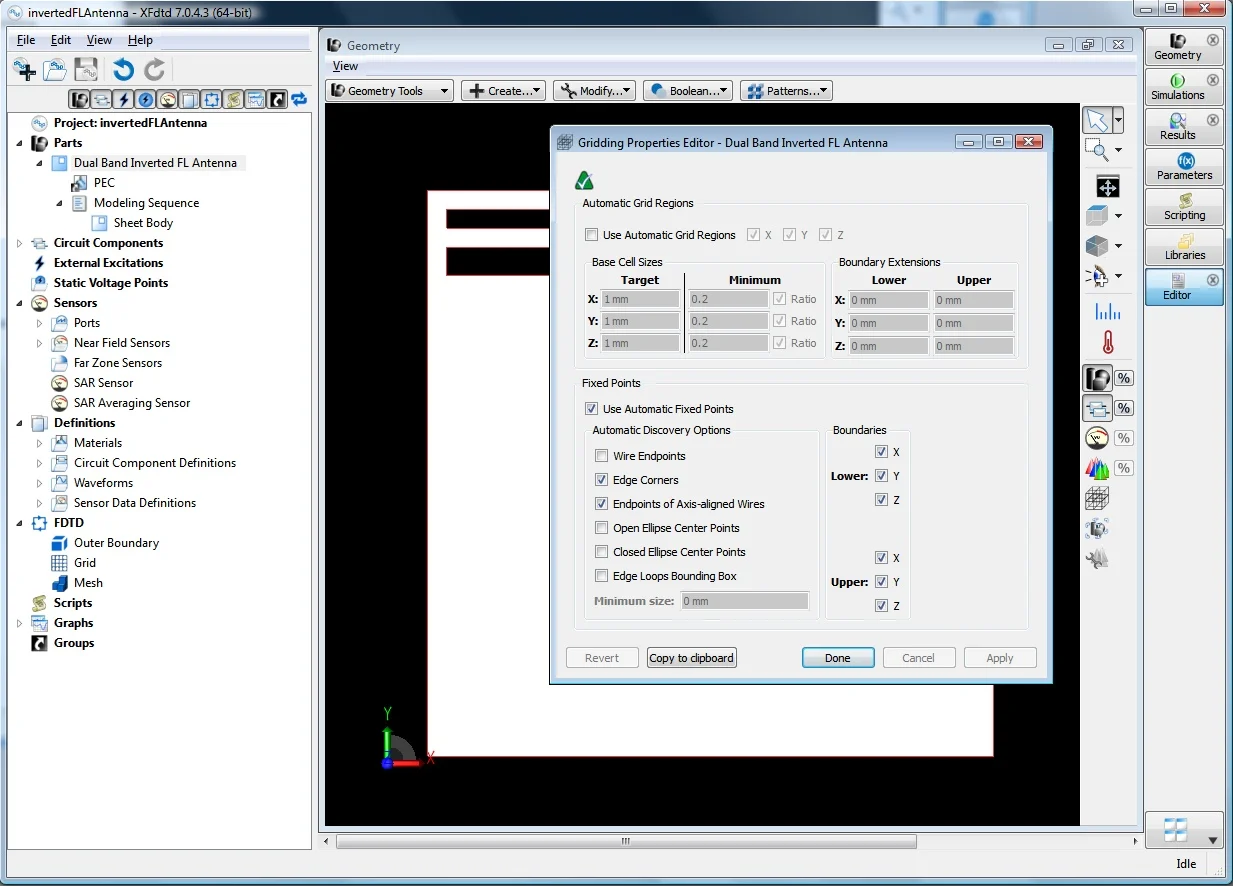Toggle the 3D mesh grid view icon
Screen dimensions: 1233x886
coord(1097,498)
